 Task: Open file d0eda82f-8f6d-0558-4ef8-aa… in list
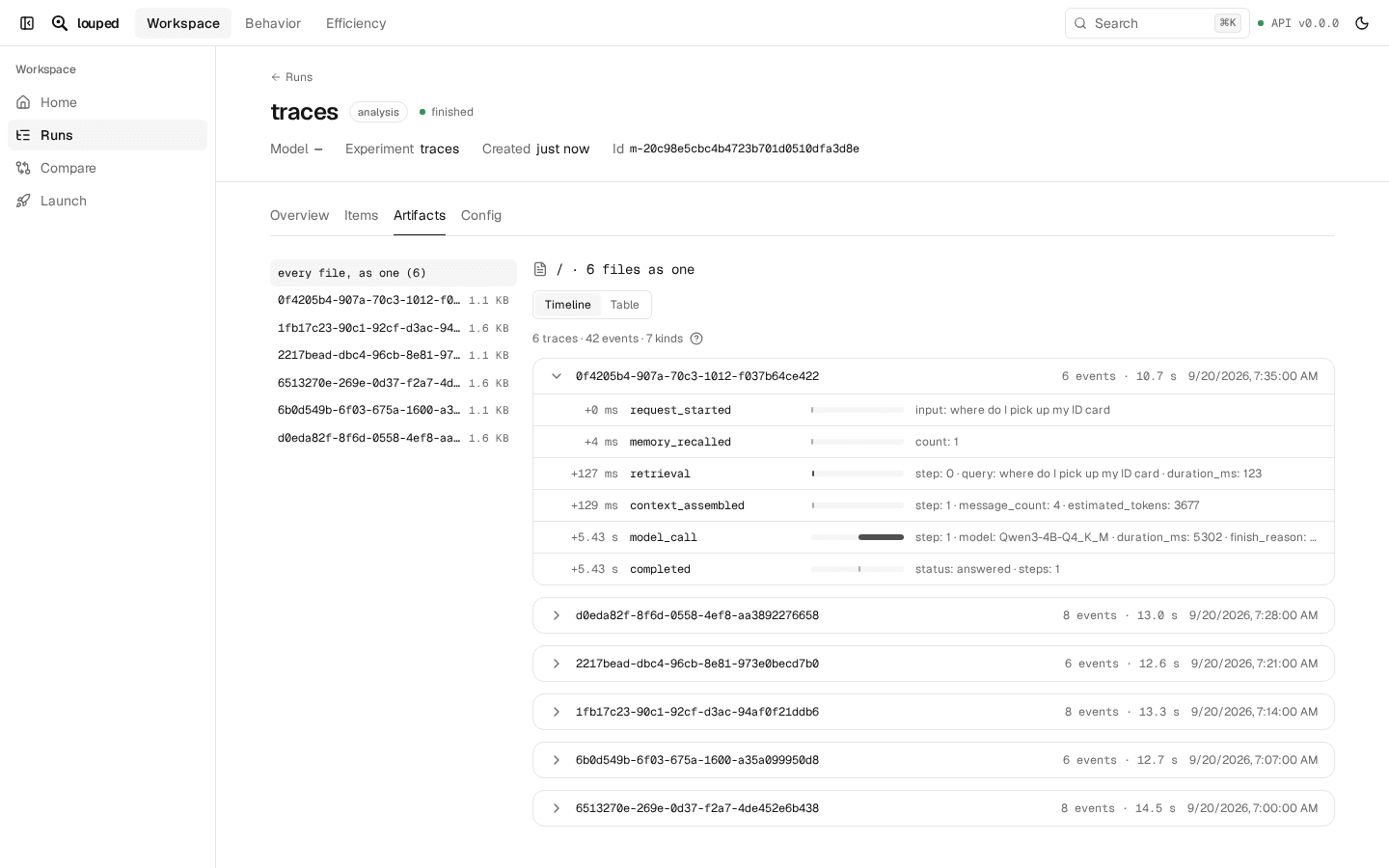394,438
